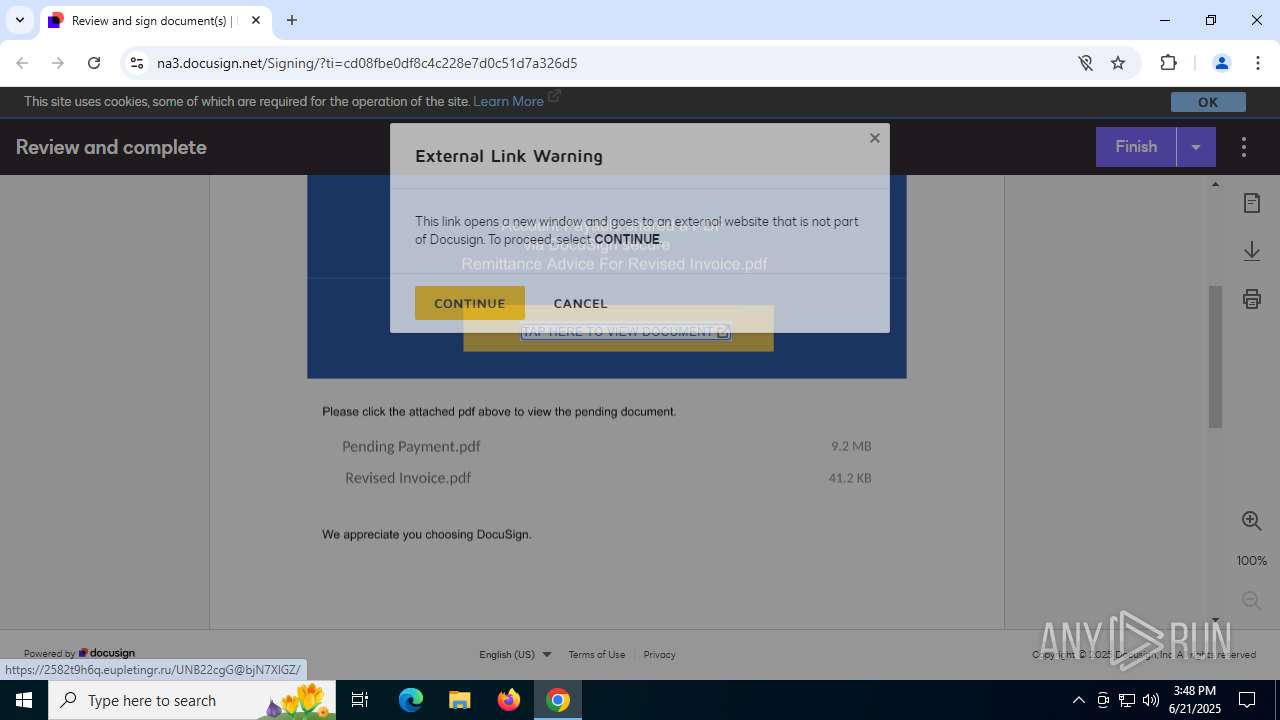Viewport: 1280px width, 720px height.
Task: Click the tracking protection eye icon
Action: 1085,63
